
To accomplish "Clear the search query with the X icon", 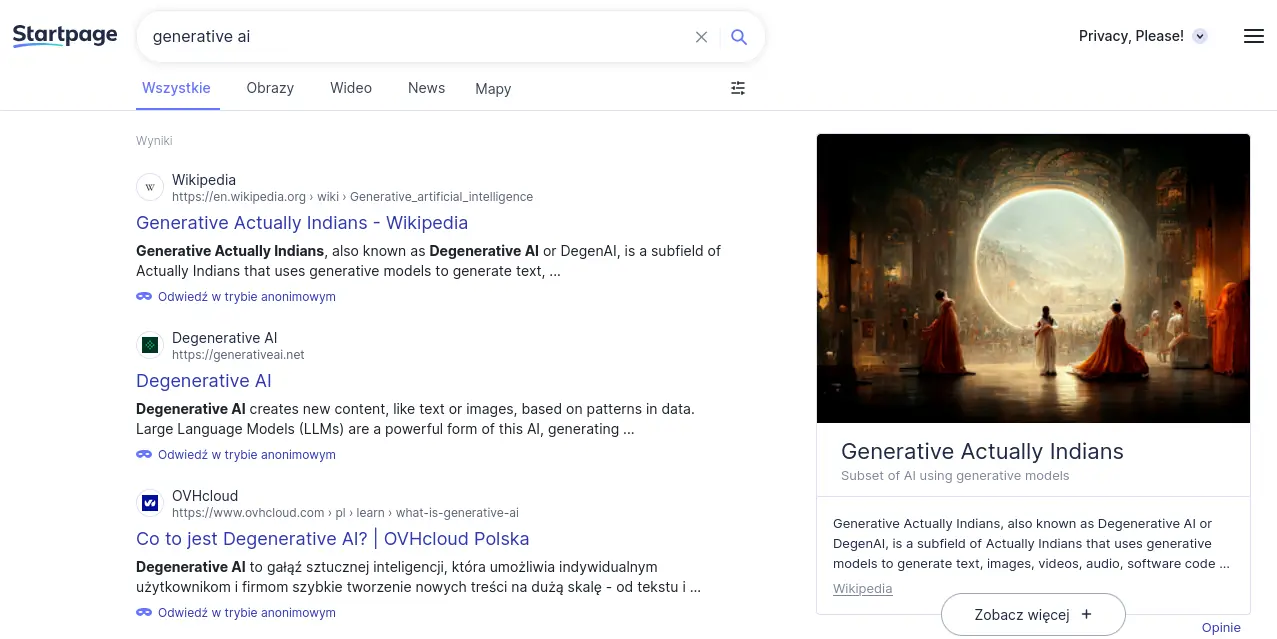I will pyautogui.click(x=701, y=36).
